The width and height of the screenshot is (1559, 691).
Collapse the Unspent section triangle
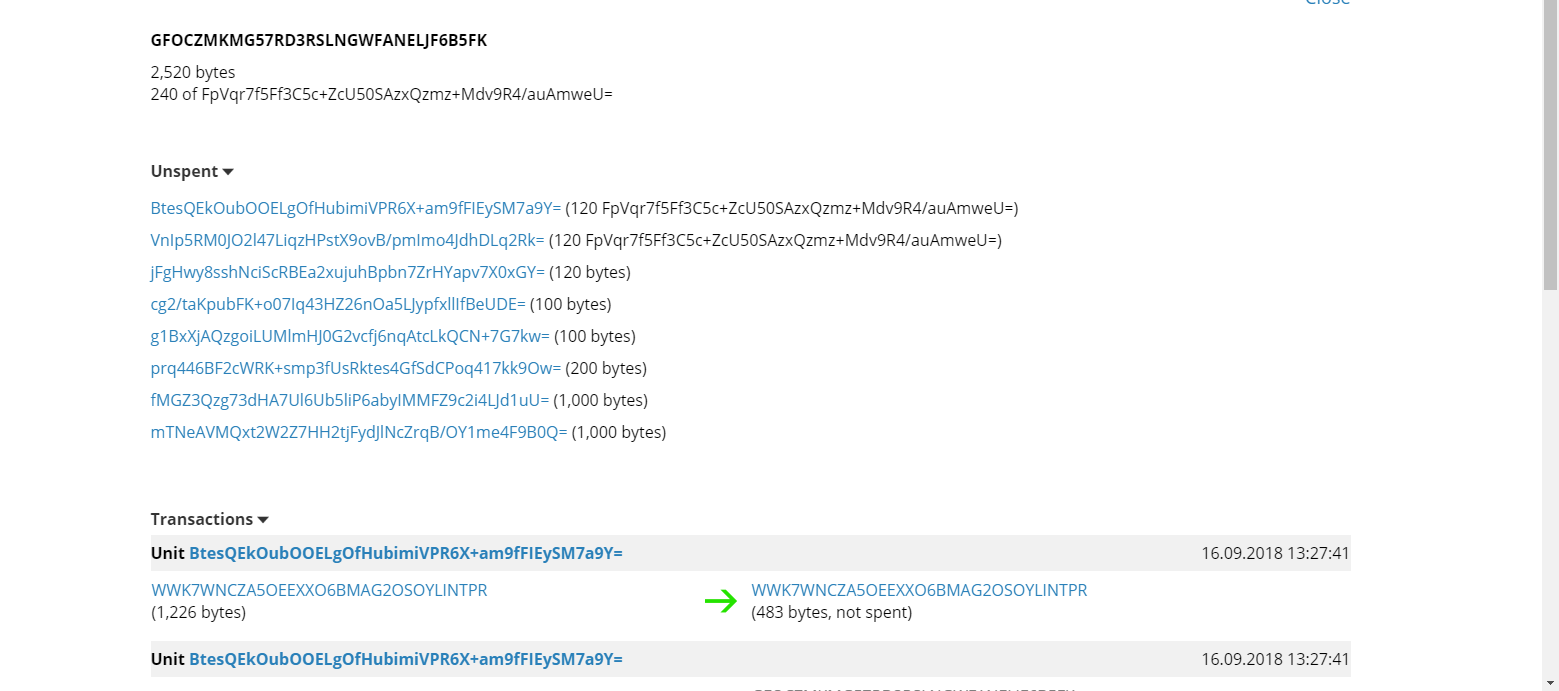228,172
